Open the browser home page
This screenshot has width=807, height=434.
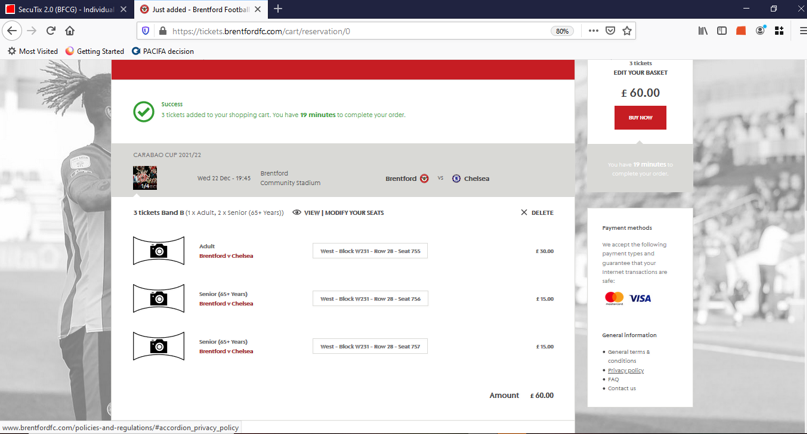70,31
